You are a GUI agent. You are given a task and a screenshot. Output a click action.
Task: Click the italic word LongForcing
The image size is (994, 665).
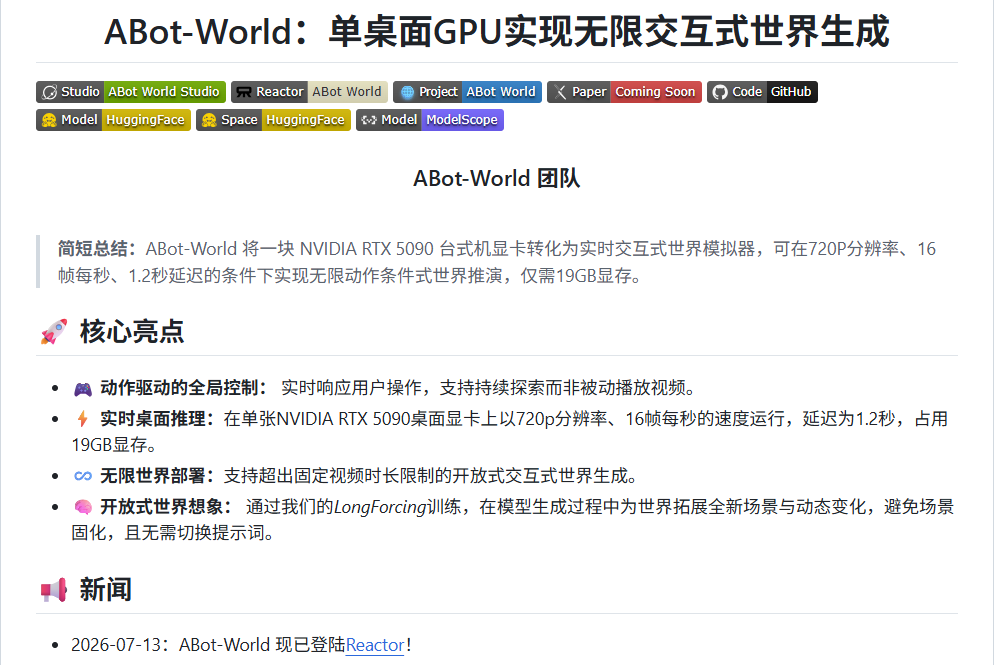click(380, 507)
